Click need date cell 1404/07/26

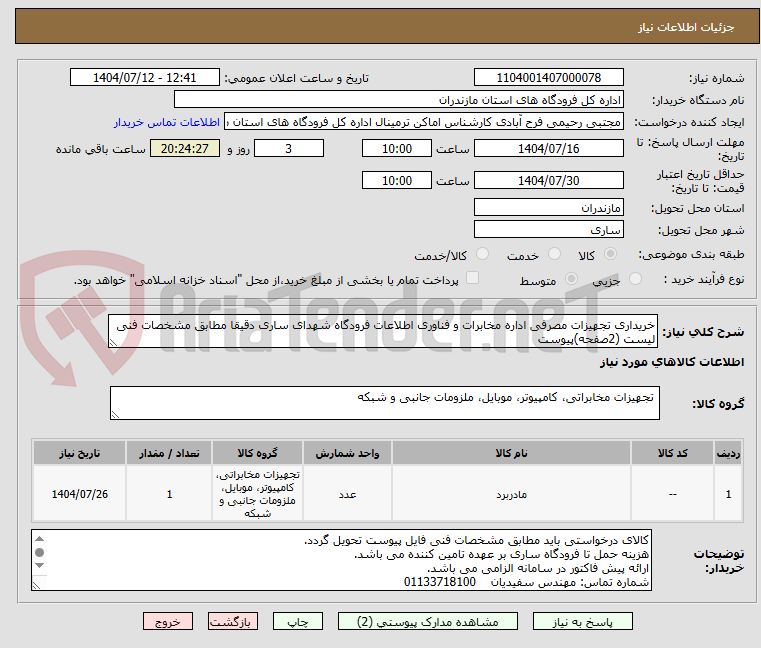point(80,494)
